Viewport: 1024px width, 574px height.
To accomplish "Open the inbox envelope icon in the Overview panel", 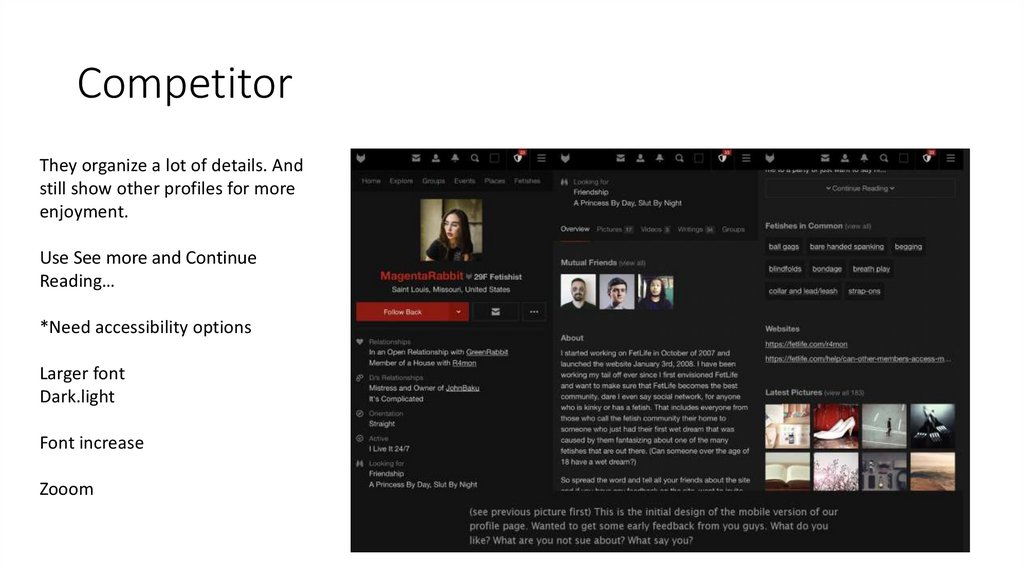I will 620,158.
